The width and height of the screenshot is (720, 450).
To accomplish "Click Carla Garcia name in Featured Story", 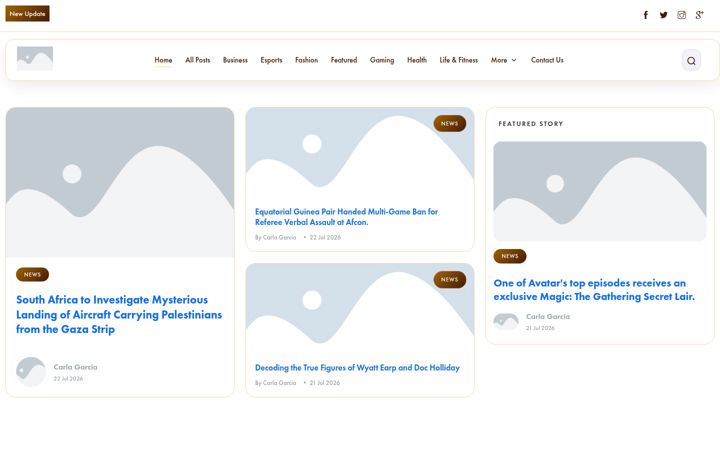I will click(548, 316).
